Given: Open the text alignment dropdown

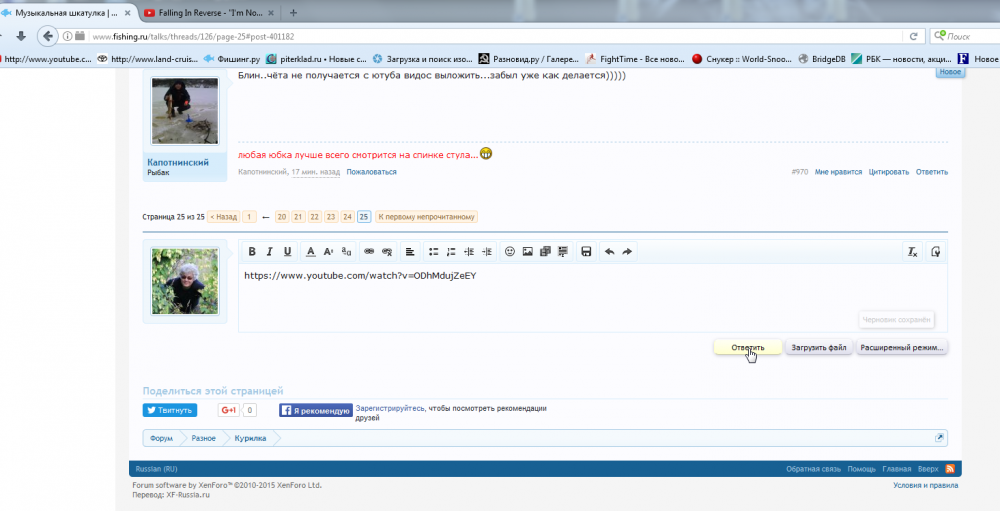Looking at the screenshot, I should pos(411,251).
